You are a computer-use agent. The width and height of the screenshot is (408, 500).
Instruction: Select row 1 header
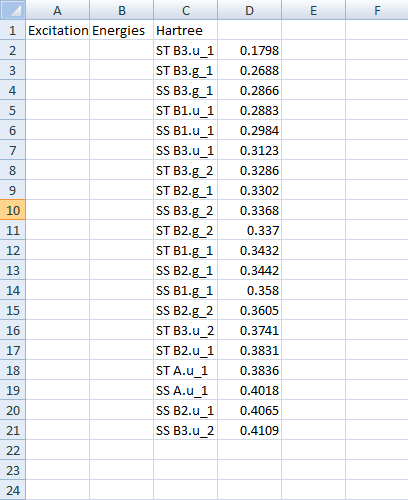tap(13, 30)
